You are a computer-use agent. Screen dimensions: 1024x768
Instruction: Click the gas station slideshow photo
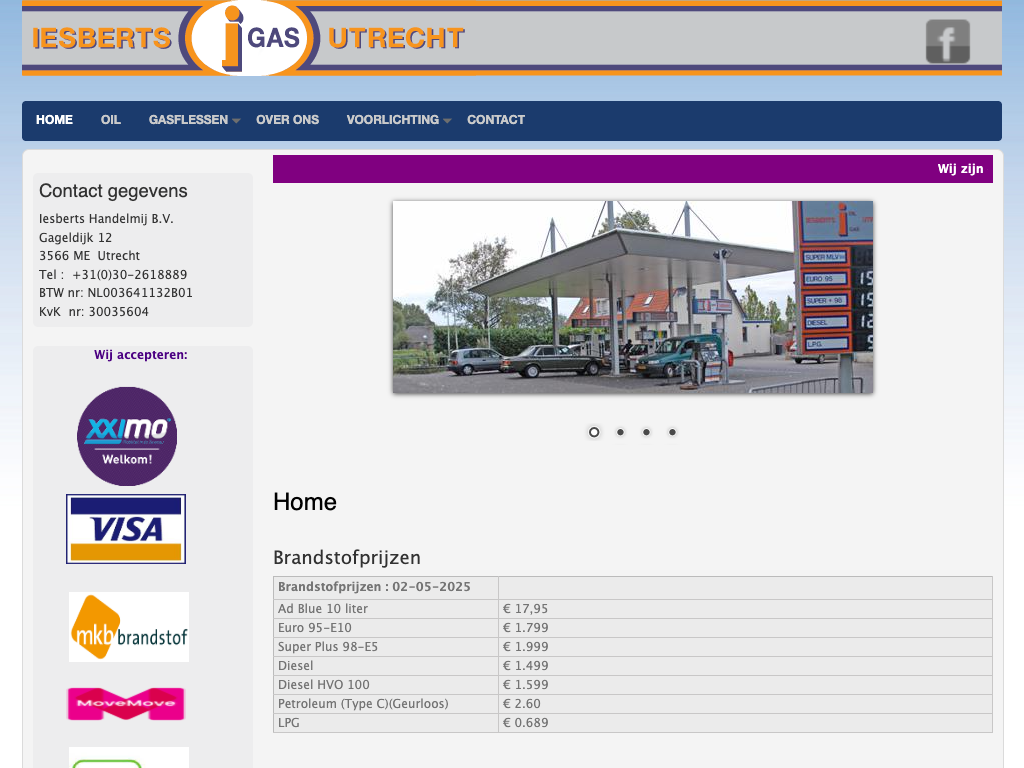pyautogui.click(x=632, y=297)
